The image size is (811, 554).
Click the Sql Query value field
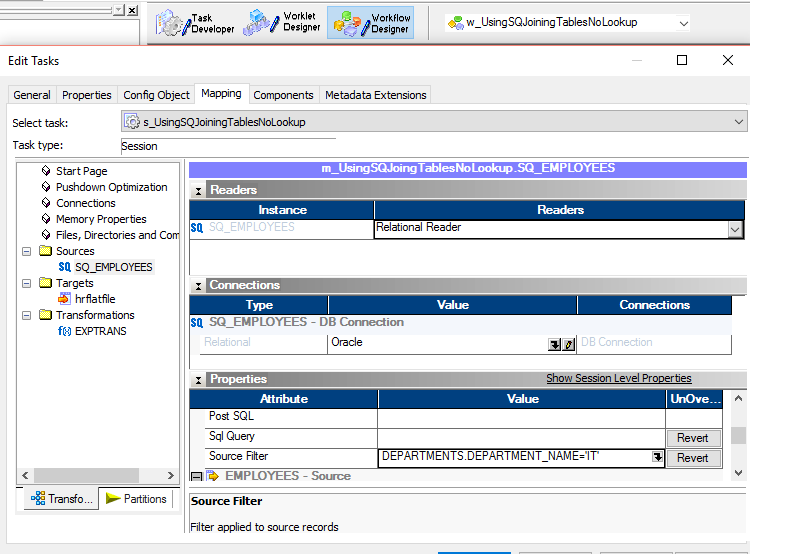point(521,438)
